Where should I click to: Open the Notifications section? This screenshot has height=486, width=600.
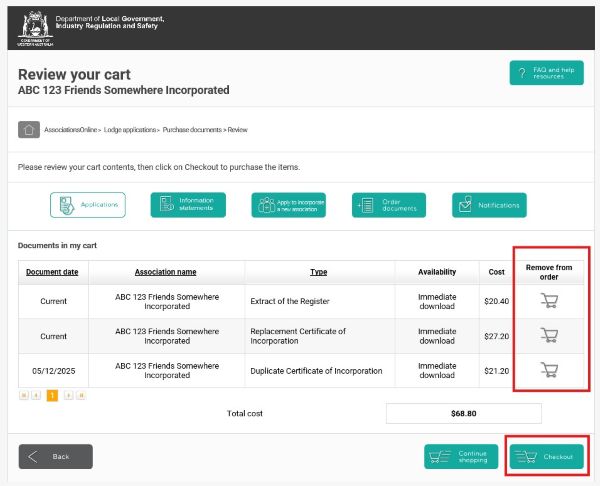click(x=489, y=205)
